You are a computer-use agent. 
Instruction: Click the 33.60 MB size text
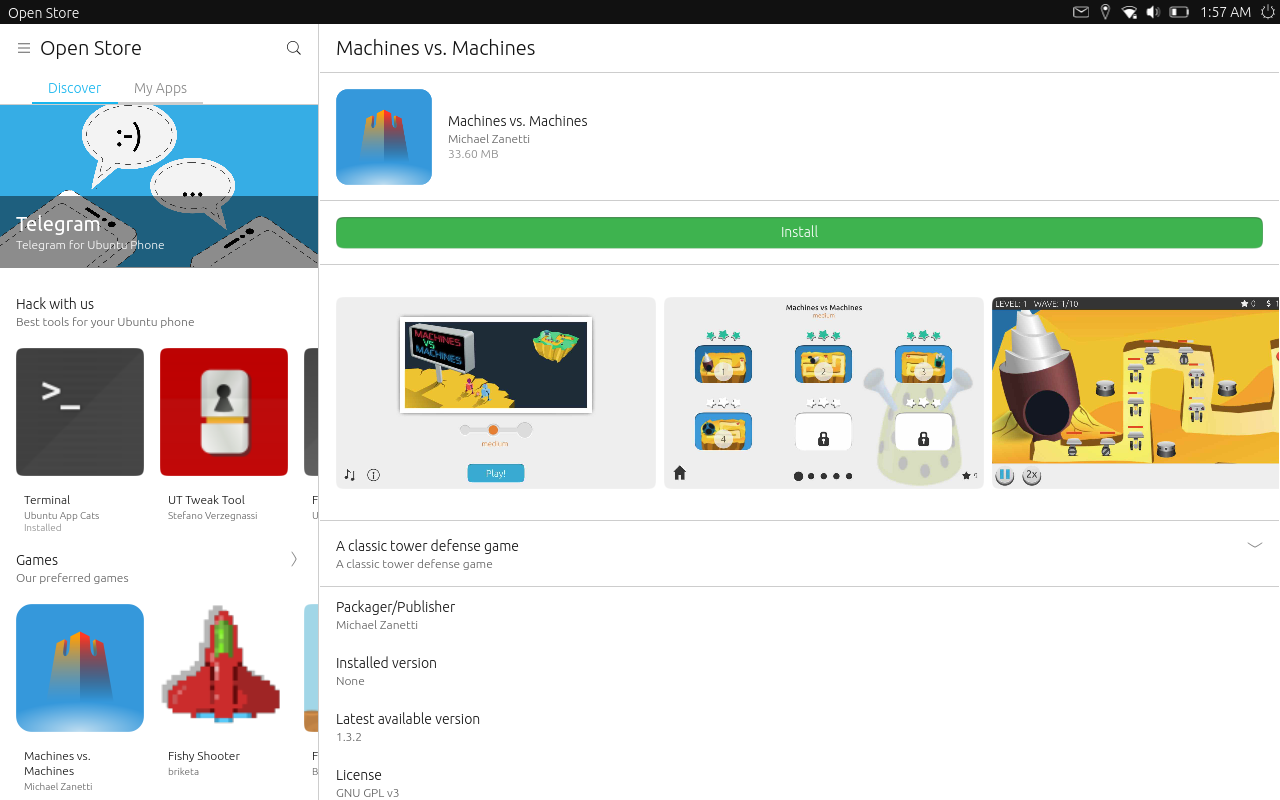point(473,154)
